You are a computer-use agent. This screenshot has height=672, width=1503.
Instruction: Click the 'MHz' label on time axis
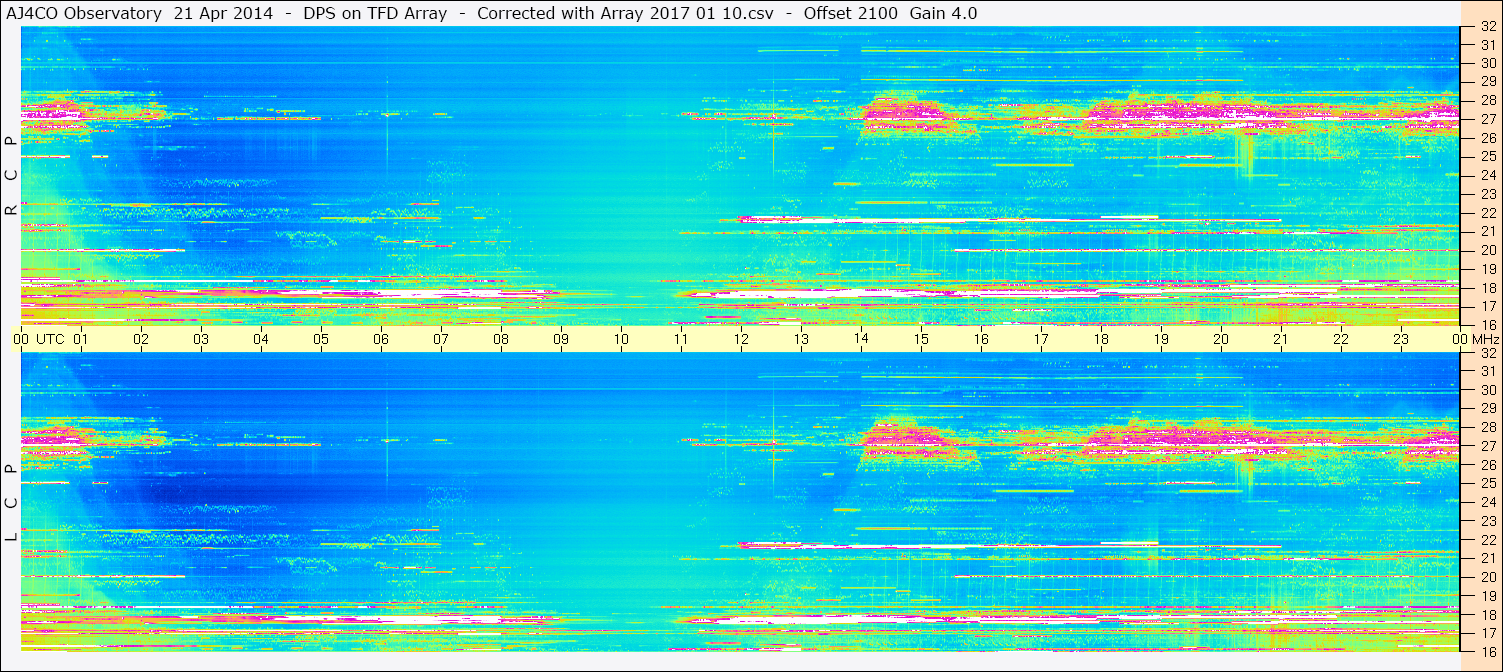1484,339
